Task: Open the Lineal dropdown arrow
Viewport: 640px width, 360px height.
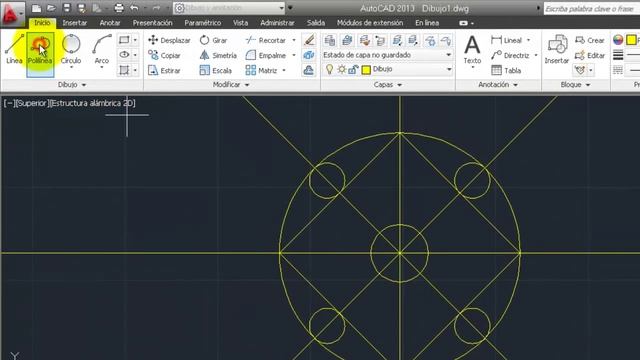Action: pyautogui.click(x=529, y=40)
